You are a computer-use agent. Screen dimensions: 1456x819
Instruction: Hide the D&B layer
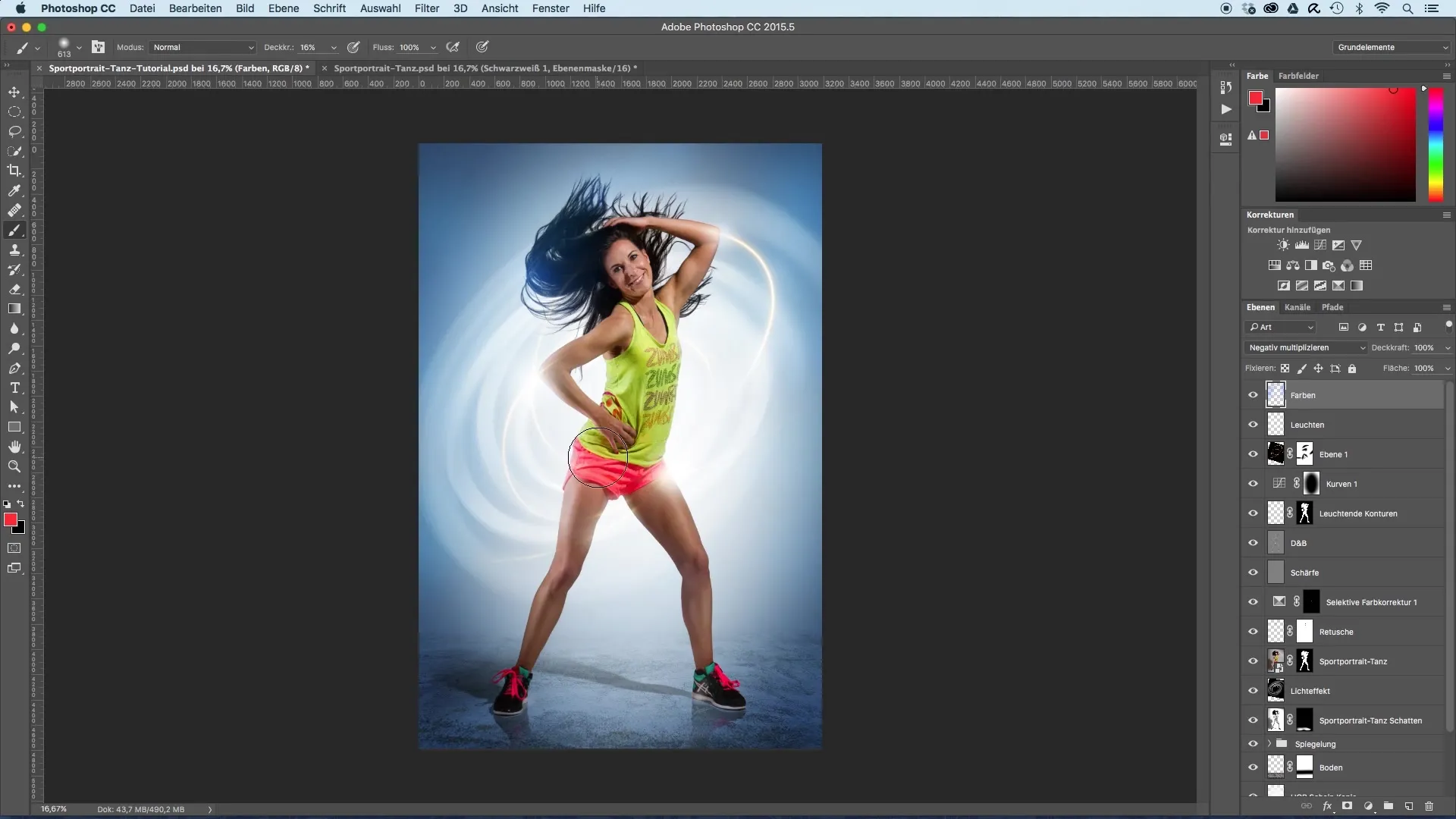point(1253,542)
